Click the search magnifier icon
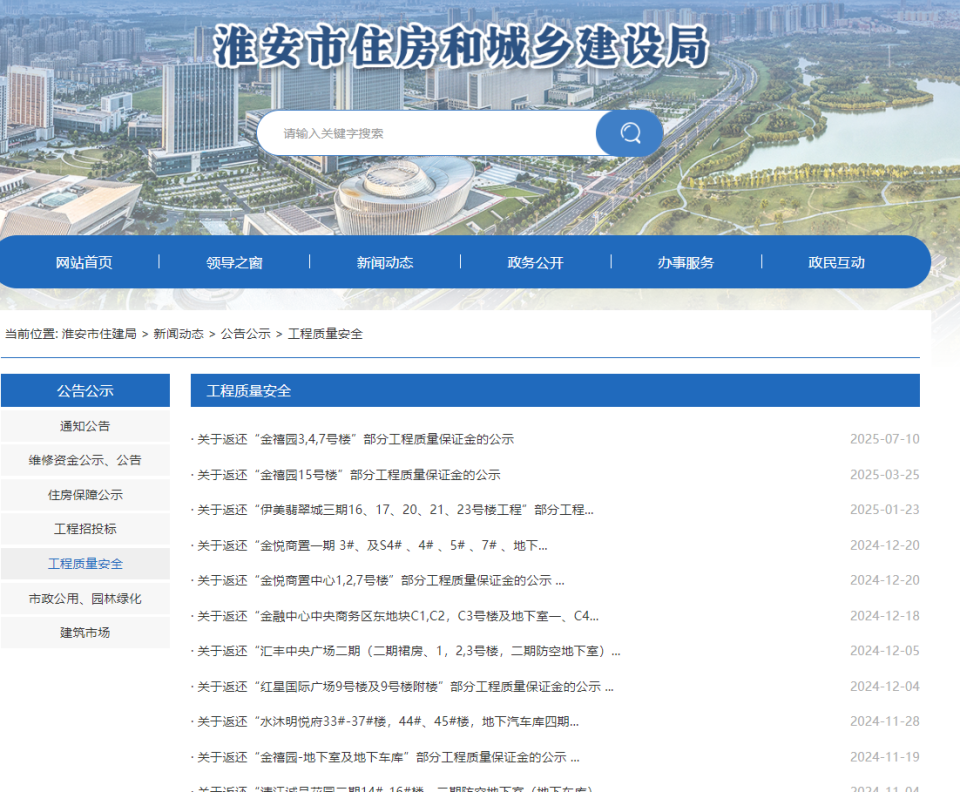 click(629, 132)
